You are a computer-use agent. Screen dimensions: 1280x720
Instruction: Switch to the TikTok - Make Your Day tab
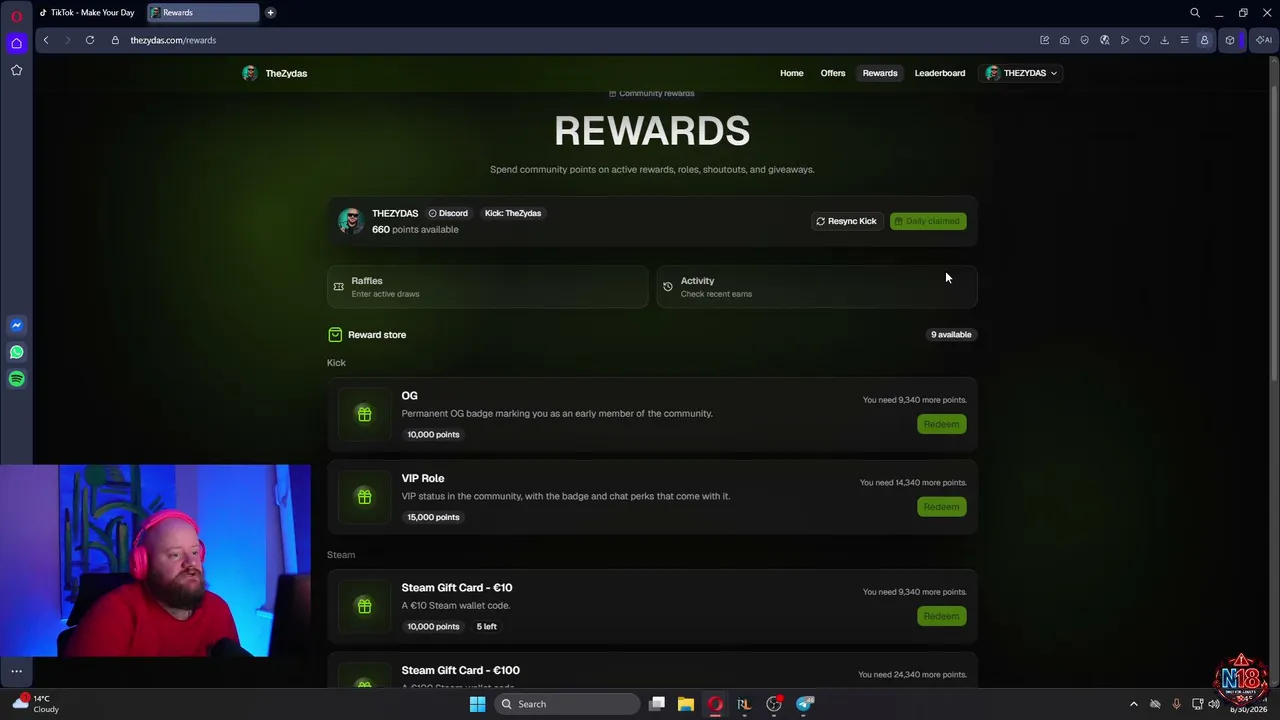pos(87,13)
